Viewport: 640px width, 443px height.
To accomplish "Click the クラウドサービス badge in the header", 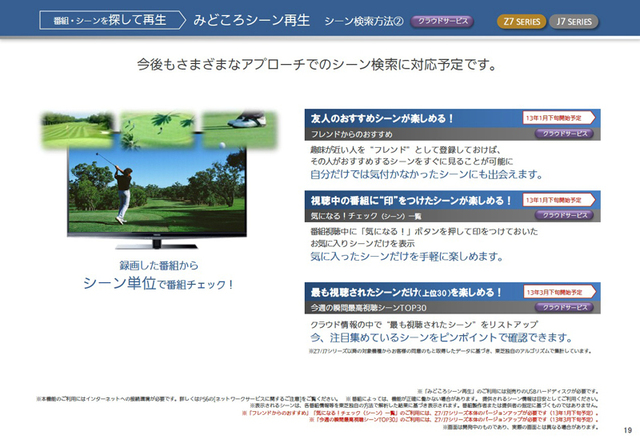I will 442,21.
